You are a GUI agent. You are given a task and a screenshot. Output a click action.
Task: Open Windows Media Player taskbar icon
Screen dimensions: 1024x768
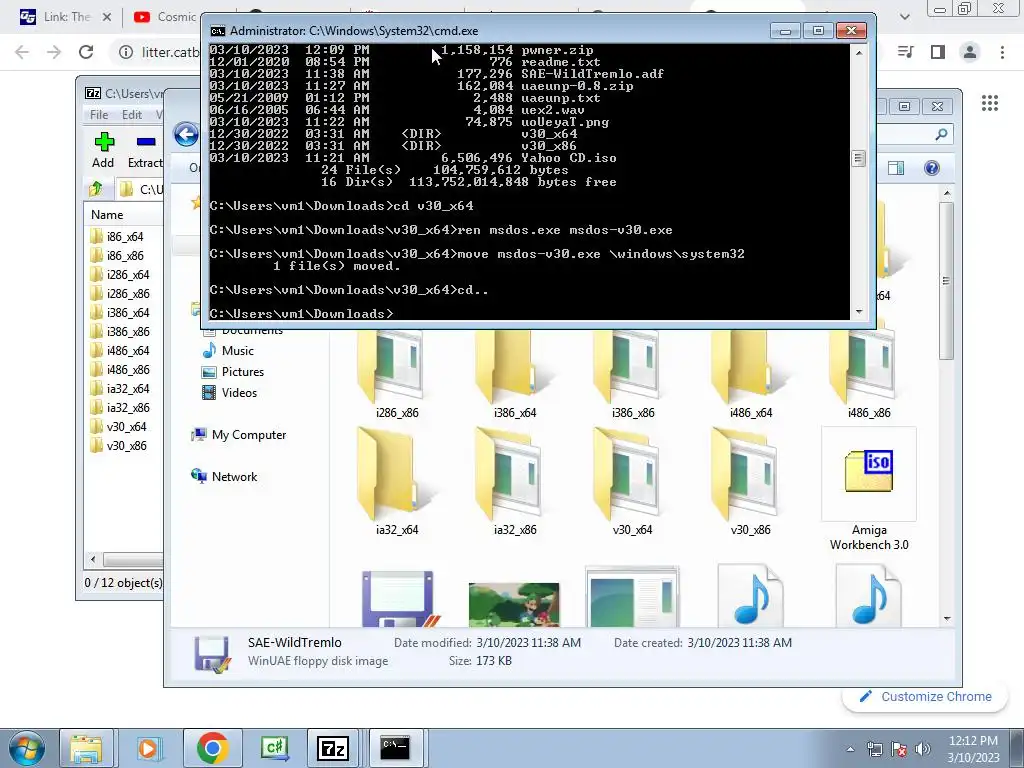point(149,748)
